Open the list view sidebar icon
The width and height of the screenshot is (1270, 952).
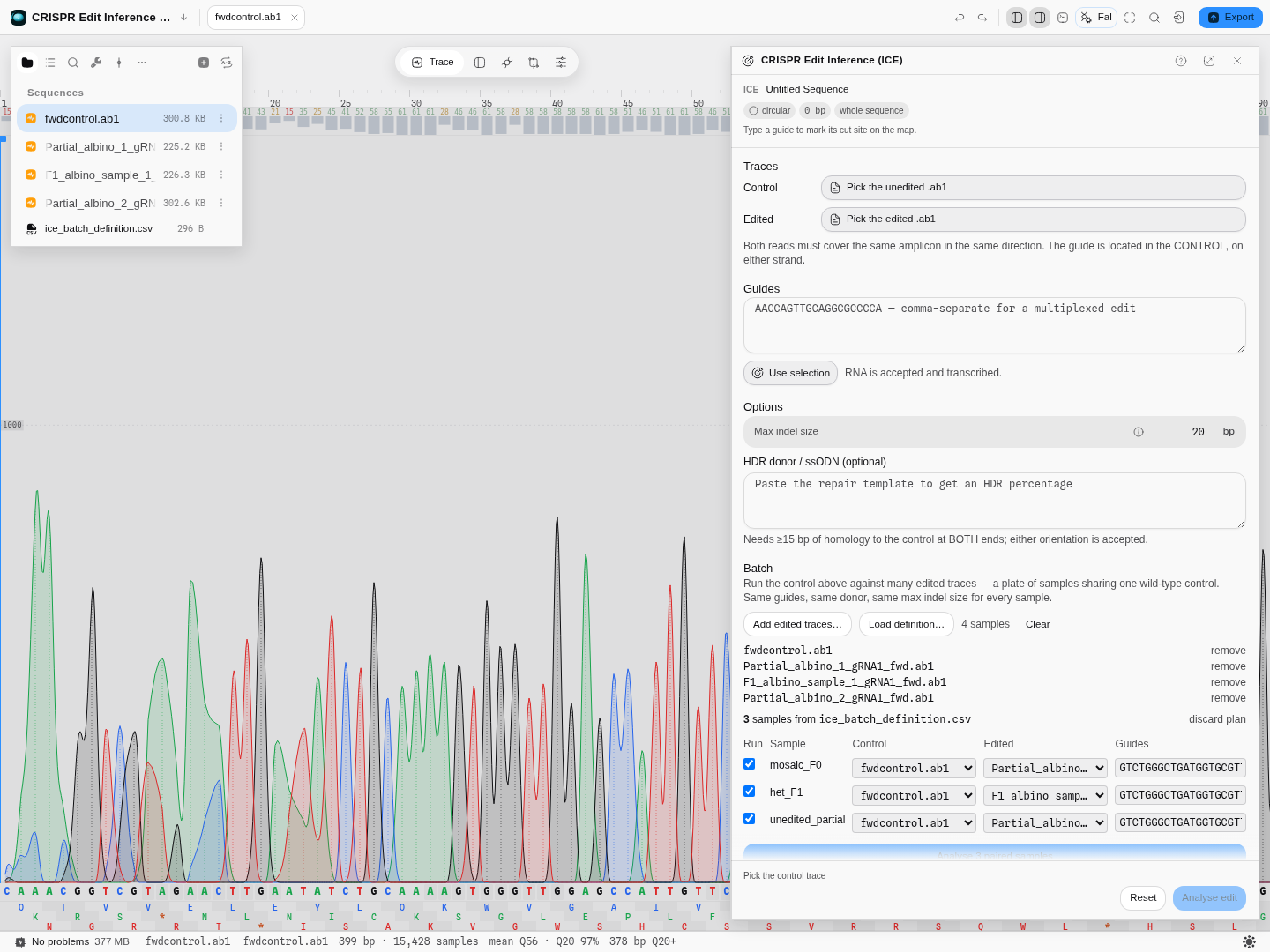pos(50,63)
